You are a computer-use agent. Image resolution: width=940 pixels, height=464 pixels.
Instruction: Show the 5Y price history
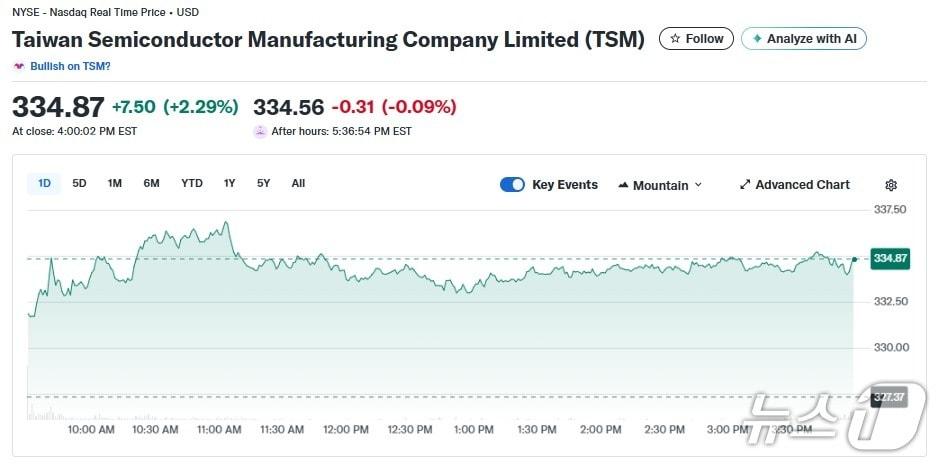(x=263, y=183)
